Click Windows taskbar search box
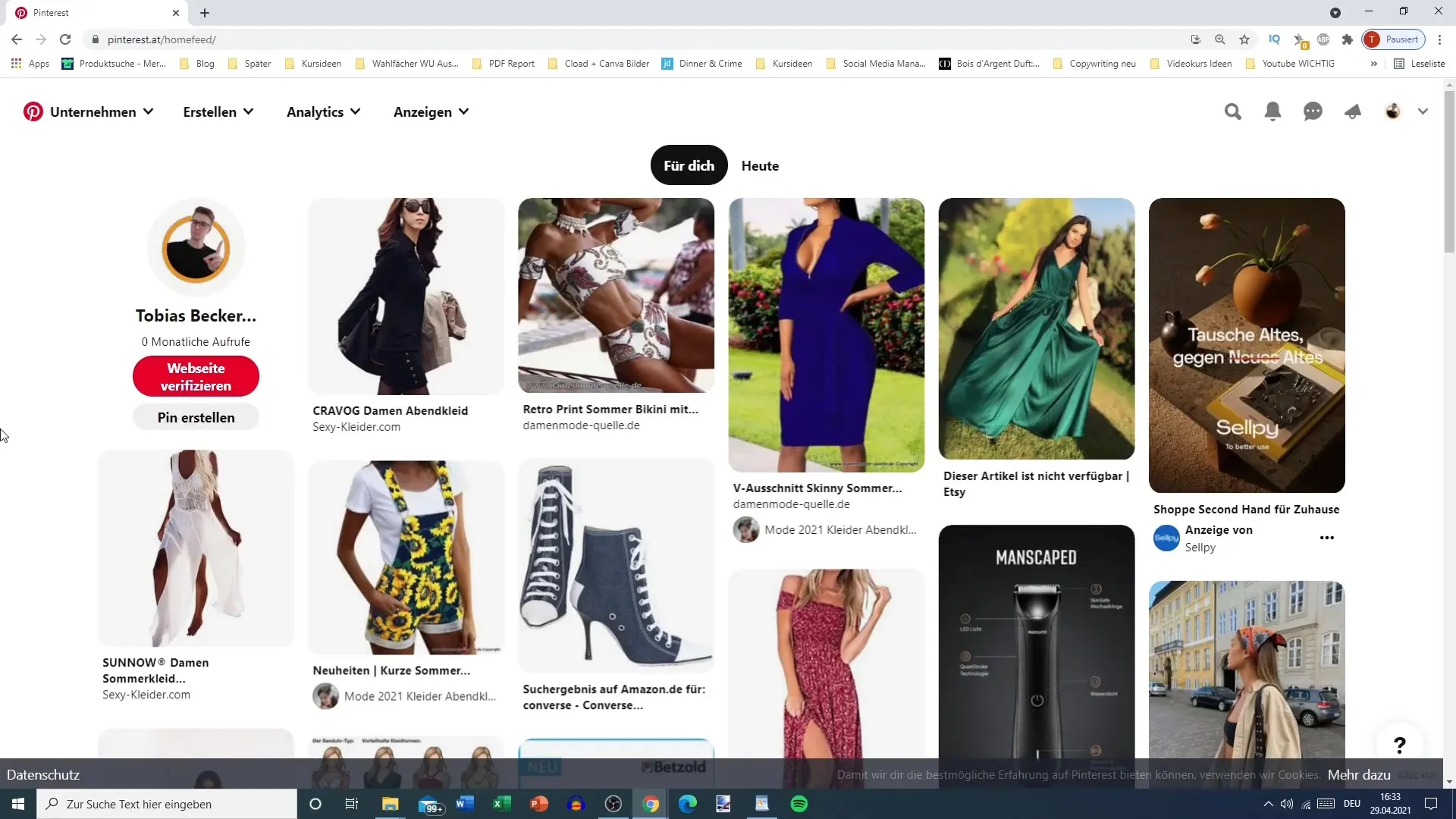This screenshot has height=819, width=1456. [x=167, y=804]
